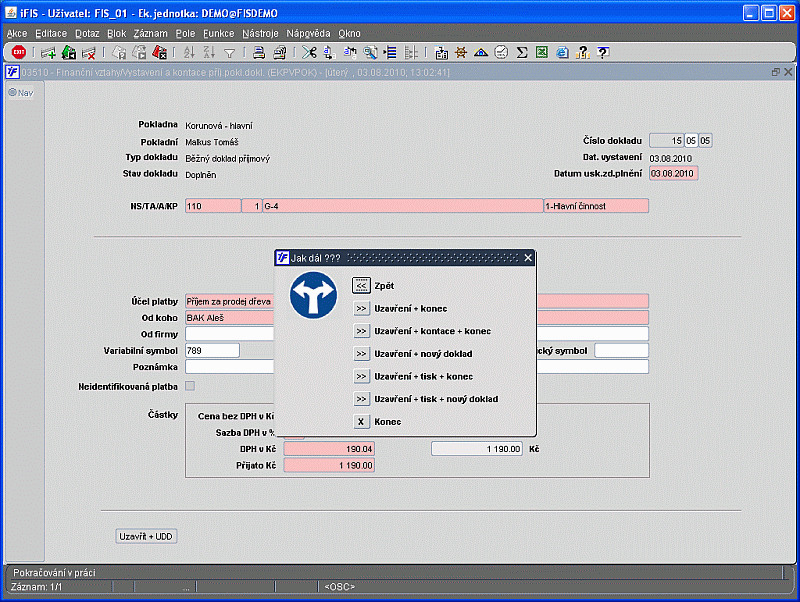Open the Nástroje menu
Screen dimensions: 800x602
(260, 33)
